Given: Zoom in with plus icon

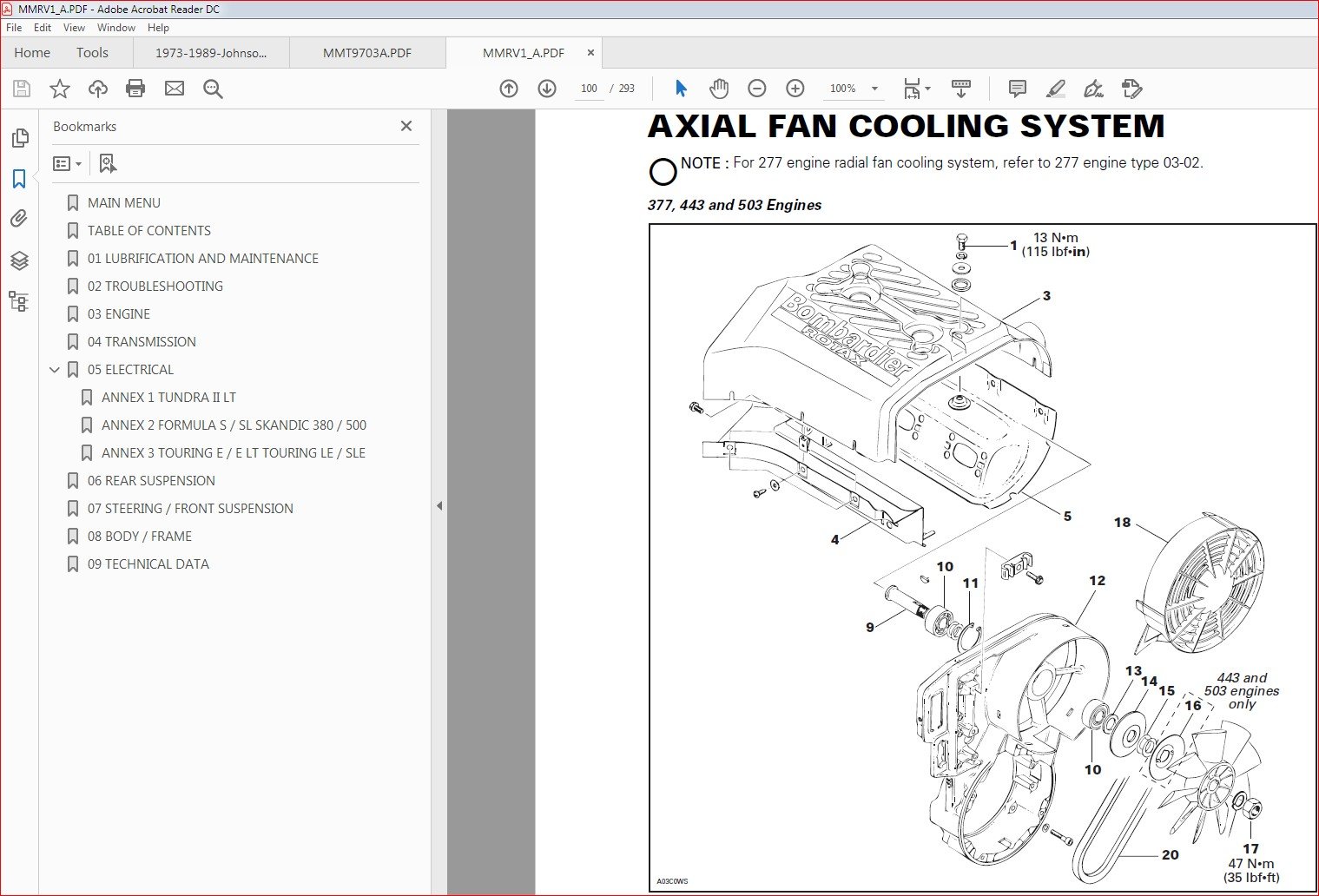Looking at the screenshot, I should 795,89.
